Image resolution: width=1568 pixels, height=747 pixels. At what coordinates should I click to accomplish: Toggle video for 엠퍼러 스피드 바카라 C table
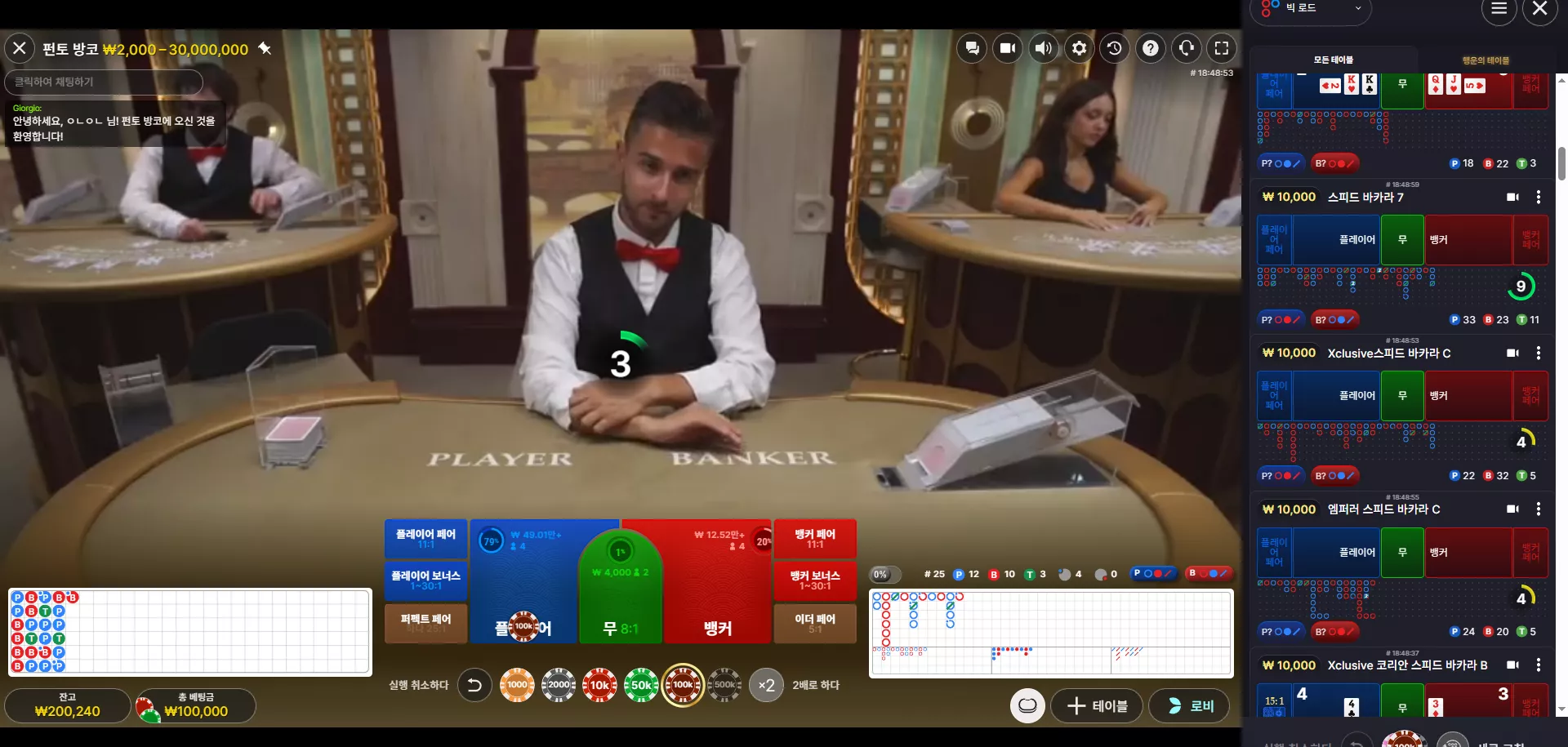click(x=1512, y=509)
